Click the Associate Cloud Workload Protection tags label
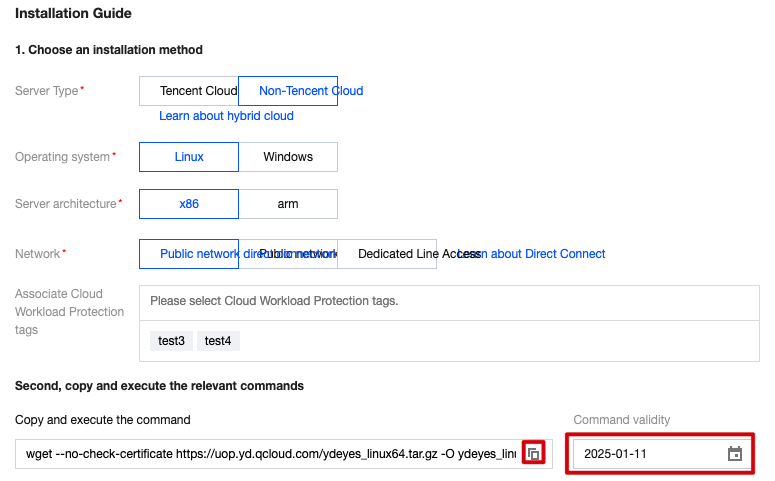775x481 pixels. 70,312
